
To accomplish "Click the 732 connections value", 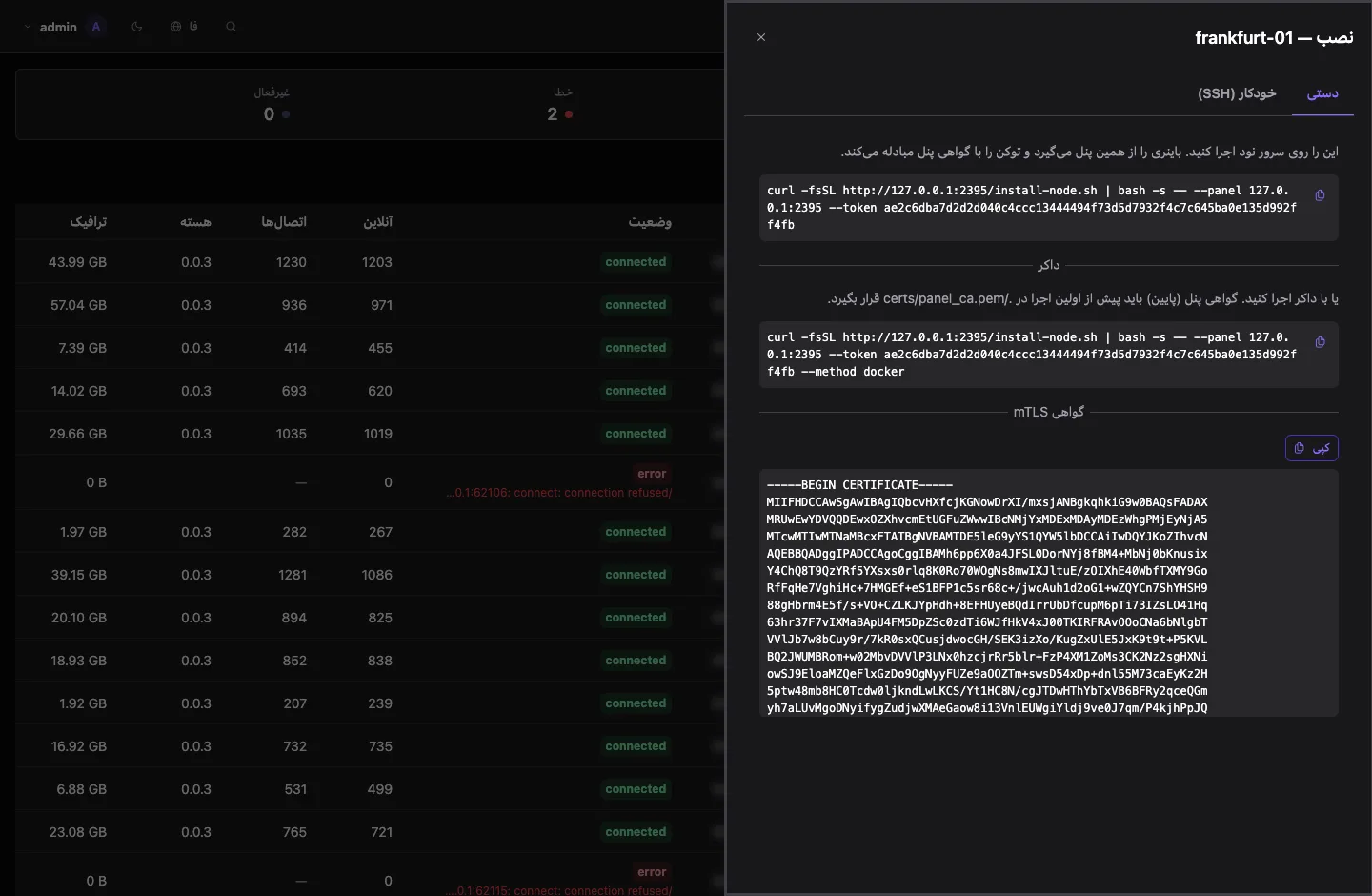I will coord(294,746).
